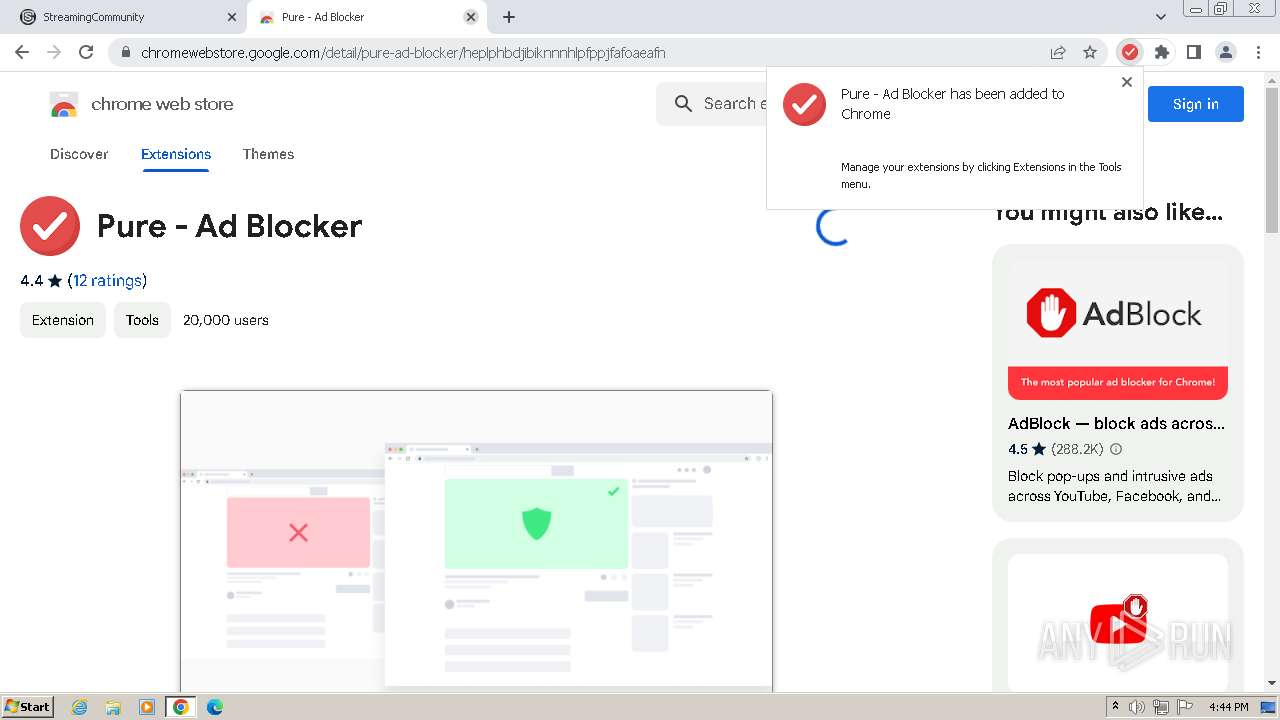Launch Internet Explorer from taskbar

[80, 707]
